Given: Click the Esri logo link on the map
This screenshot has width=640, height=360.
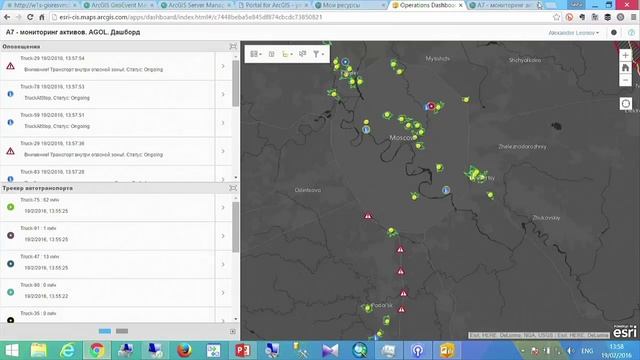Looking at the screenshot, I should click(624, 332).
